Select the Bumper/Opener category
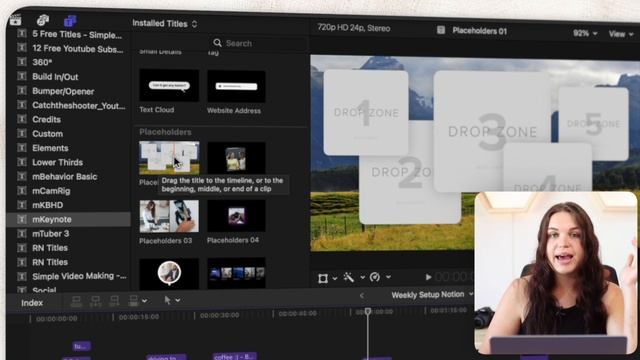This screenshot has width=640, height=360. pos(63,91)
